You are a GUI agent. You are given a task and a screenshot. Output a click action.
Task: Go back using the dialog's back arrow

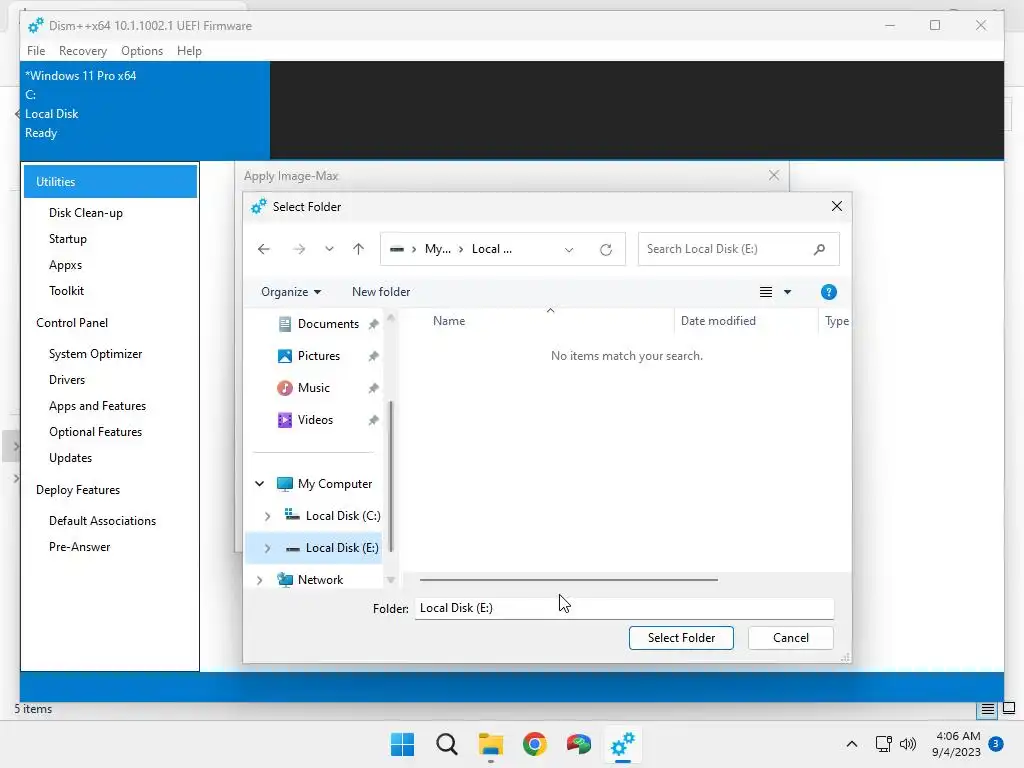pos(264,249)
